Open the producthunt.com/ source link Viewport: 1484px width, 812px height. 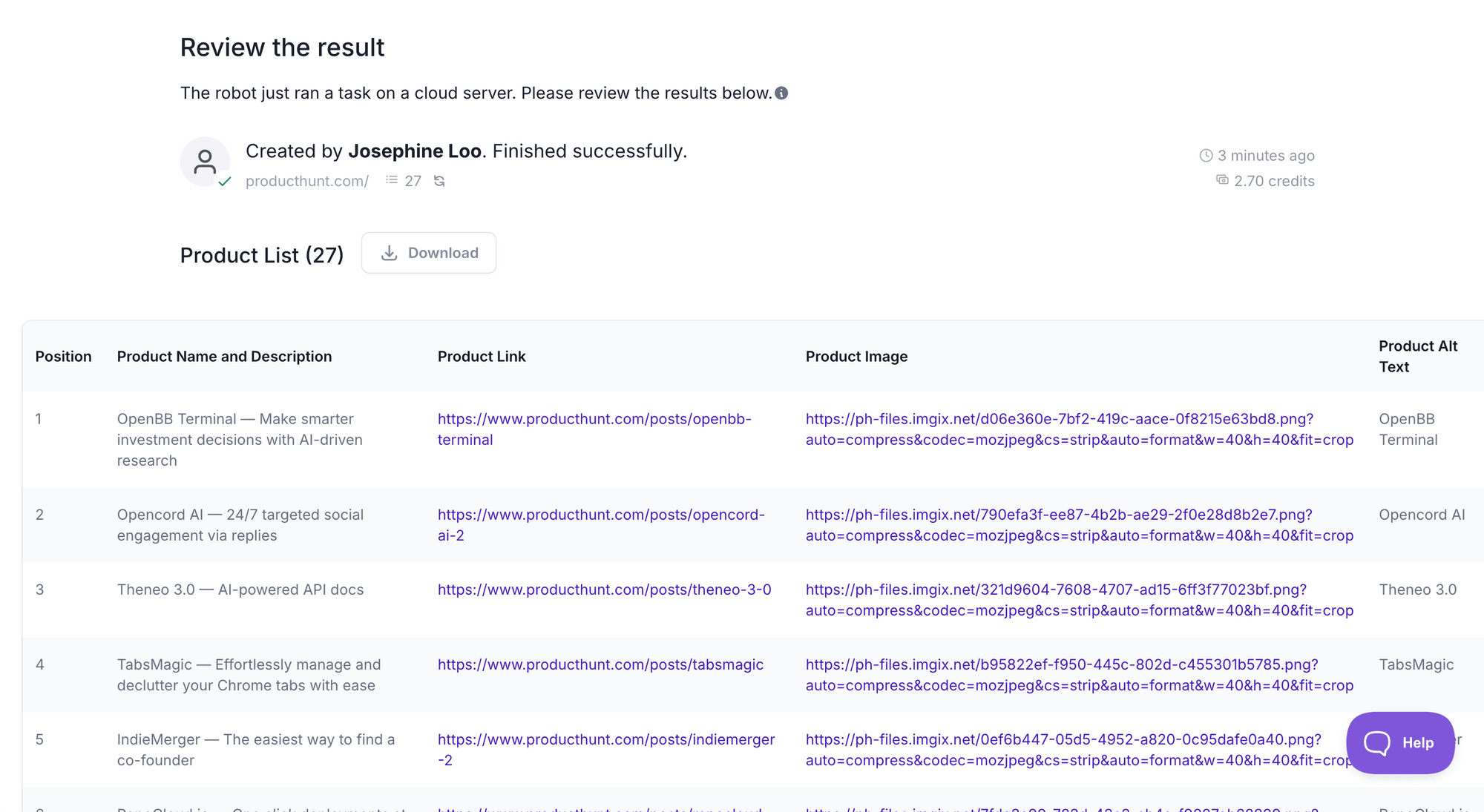pos(307,181)
